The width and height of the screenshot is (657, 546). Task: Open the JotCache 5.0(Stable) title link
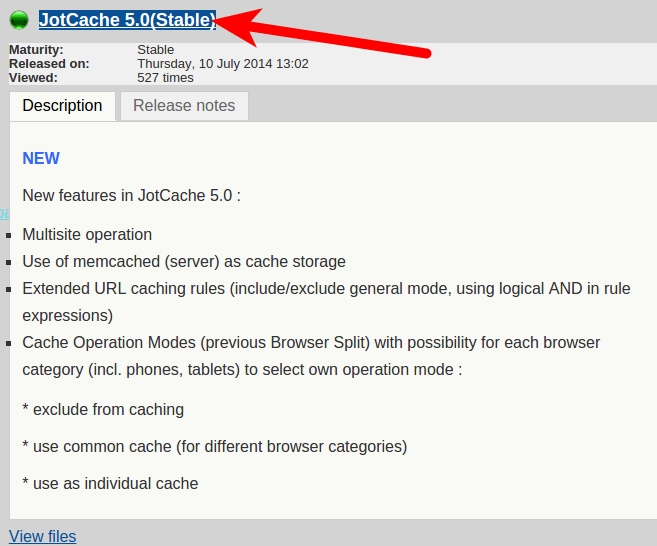click(126, 20)
